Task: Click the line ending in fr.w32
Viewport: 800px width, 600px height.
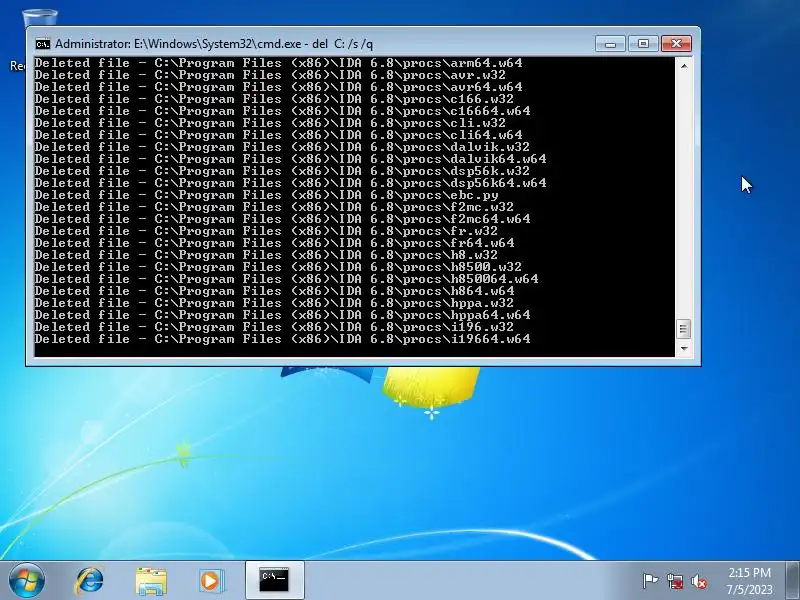Action: point(266,231)
